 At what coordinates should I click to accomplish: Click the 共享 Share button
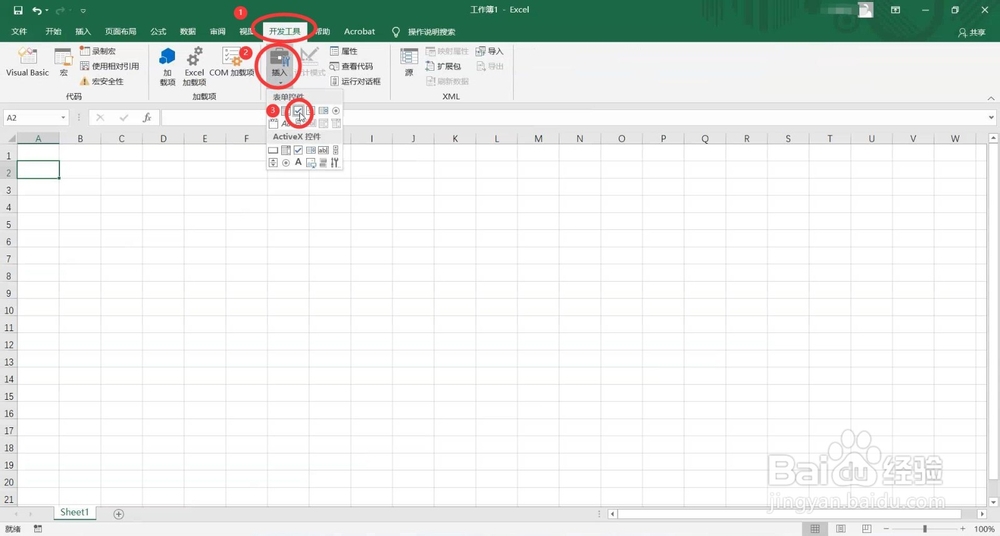click(x=972, y=33)
